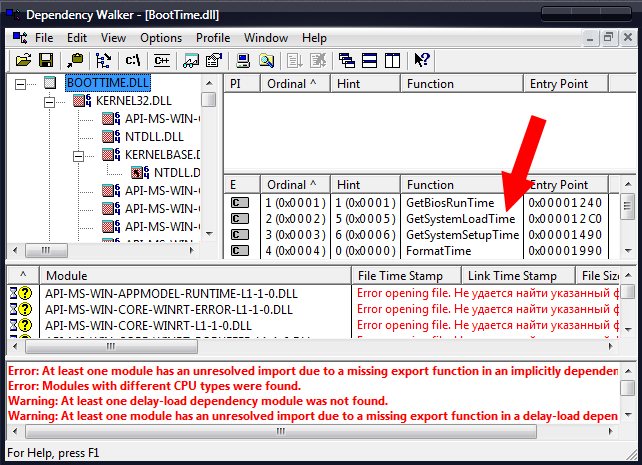Toggle the Full Paths c:\ icon
642x465 pixels.
(x=133, y=61)
